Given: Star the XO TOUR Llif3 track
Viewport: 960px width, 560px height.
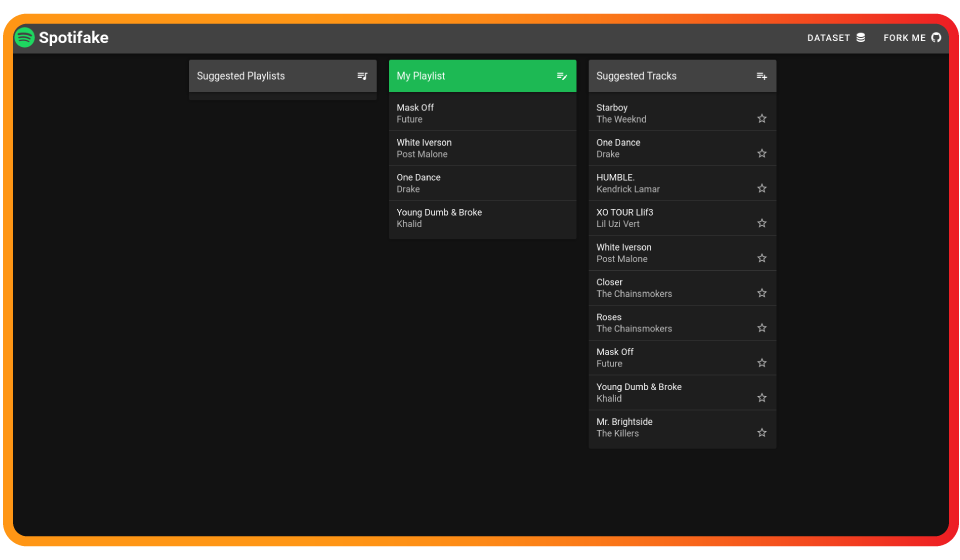Looking at the screenshot, I should point(762,223).
